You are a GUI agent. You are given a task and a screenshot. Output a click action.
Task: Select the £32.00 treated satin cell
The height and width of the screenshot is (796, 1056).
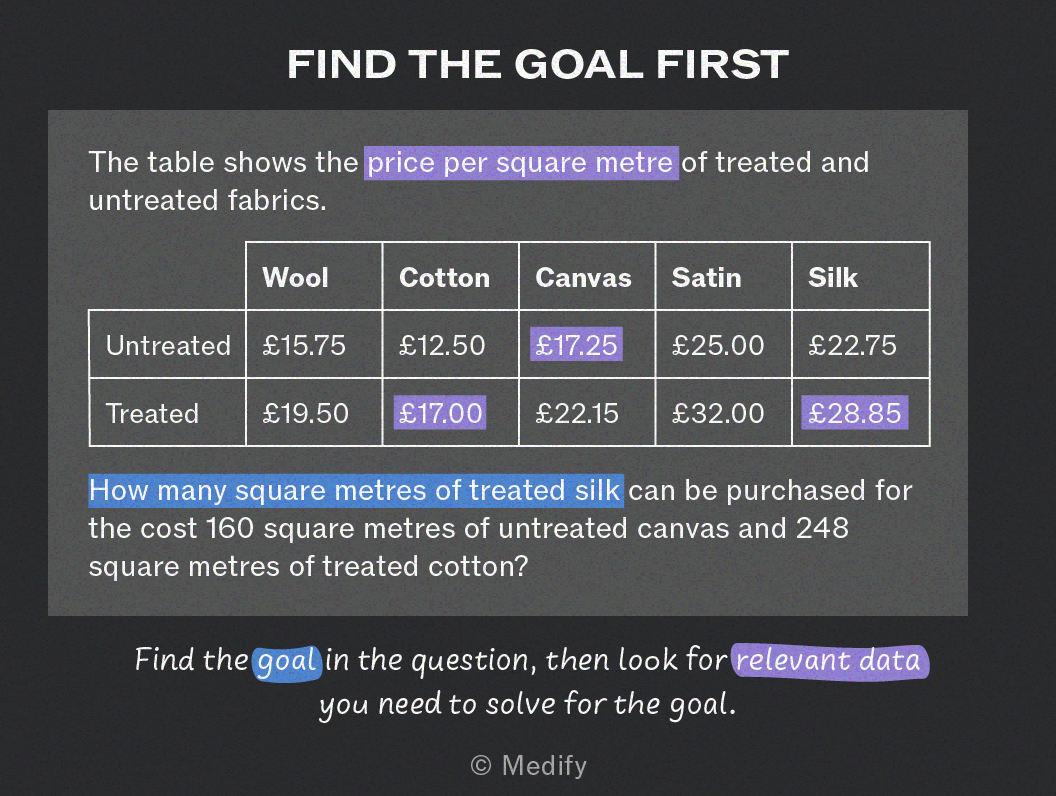coord(718,413)
